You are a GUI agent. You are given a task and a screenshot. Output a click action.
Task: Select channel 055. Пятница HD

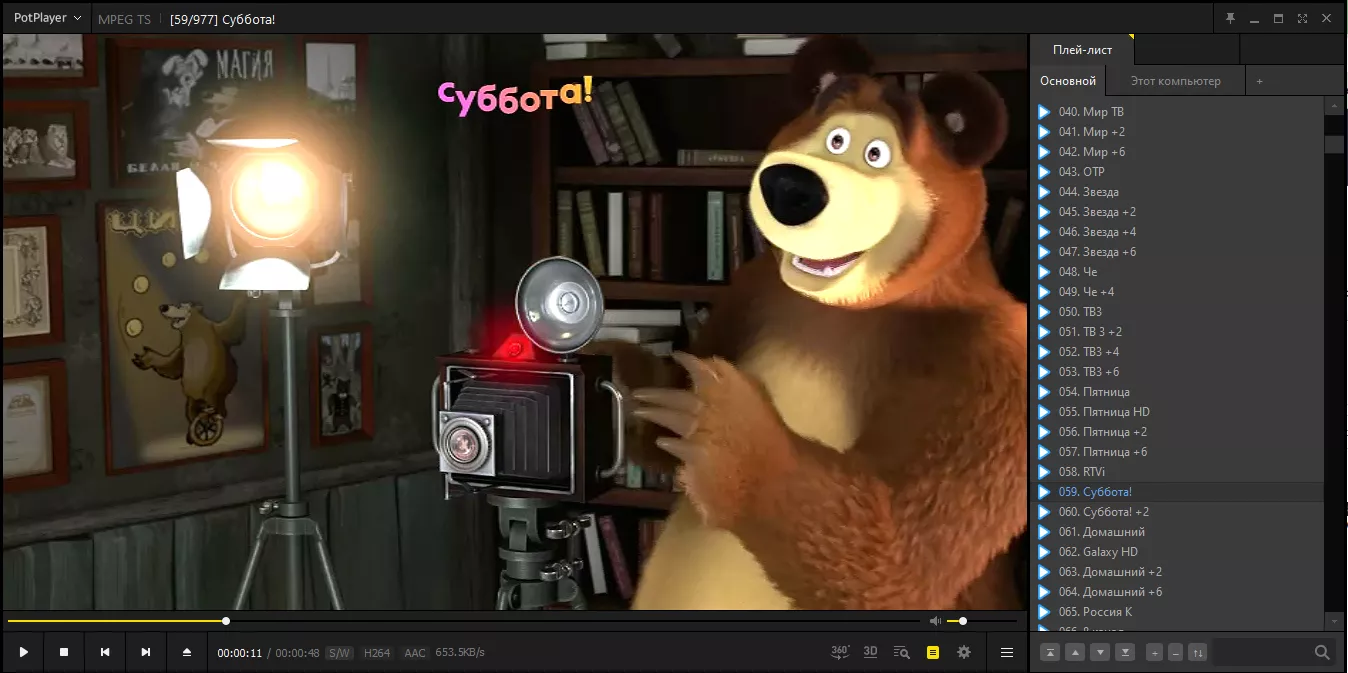[1177, 412]
